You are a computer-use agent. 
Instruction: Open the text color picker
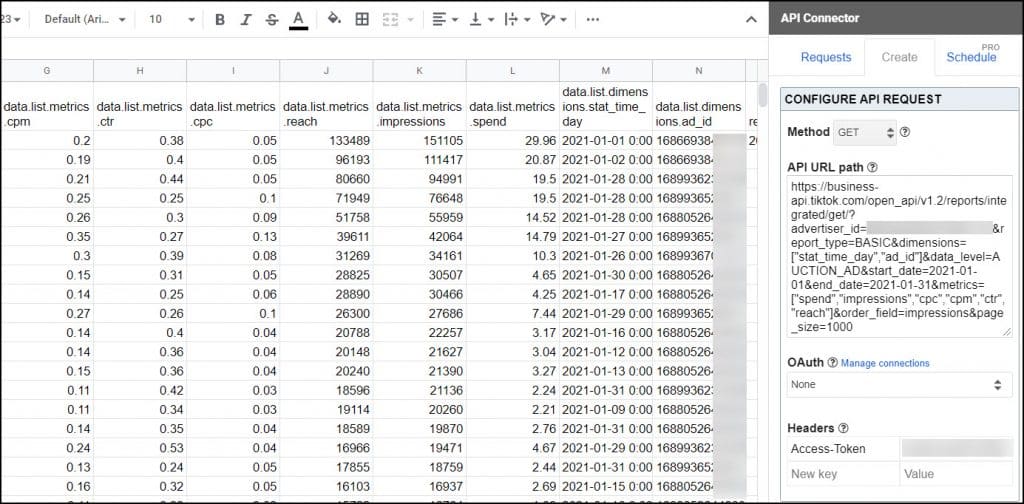pos(298,20)
